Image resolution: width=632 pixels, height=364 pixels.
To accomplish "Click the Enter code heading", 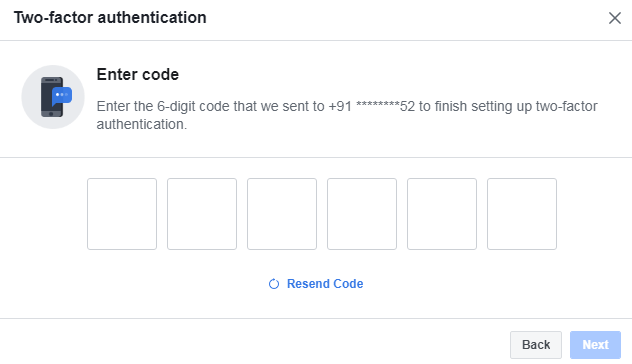I will 137,75.
